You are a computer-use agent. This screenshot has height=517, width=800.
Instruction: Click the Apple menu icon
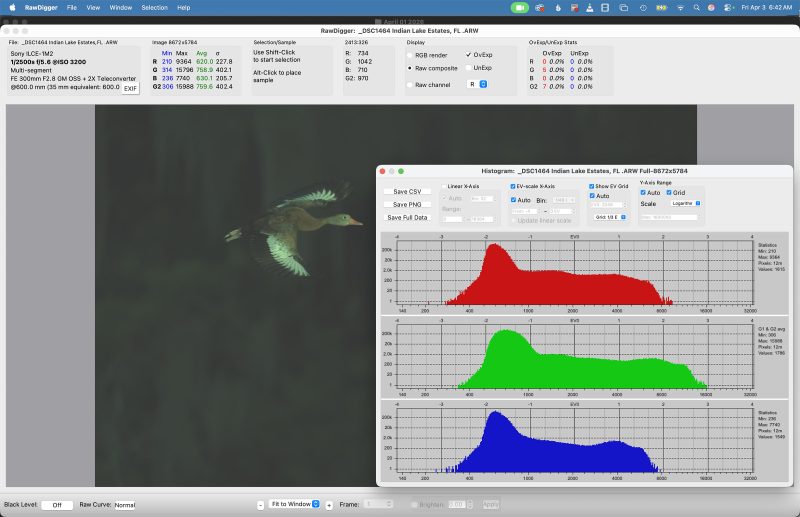click(12, 7)
